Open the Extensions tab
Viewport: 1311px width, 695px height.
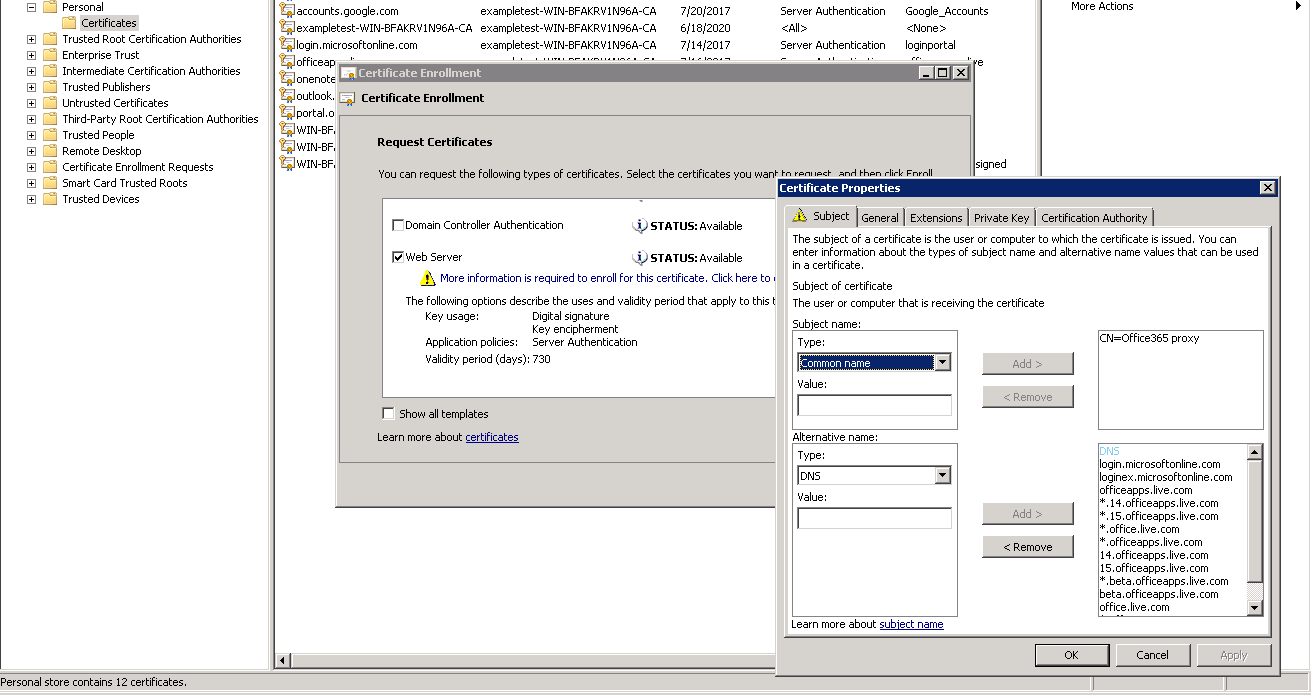(936, 218)
